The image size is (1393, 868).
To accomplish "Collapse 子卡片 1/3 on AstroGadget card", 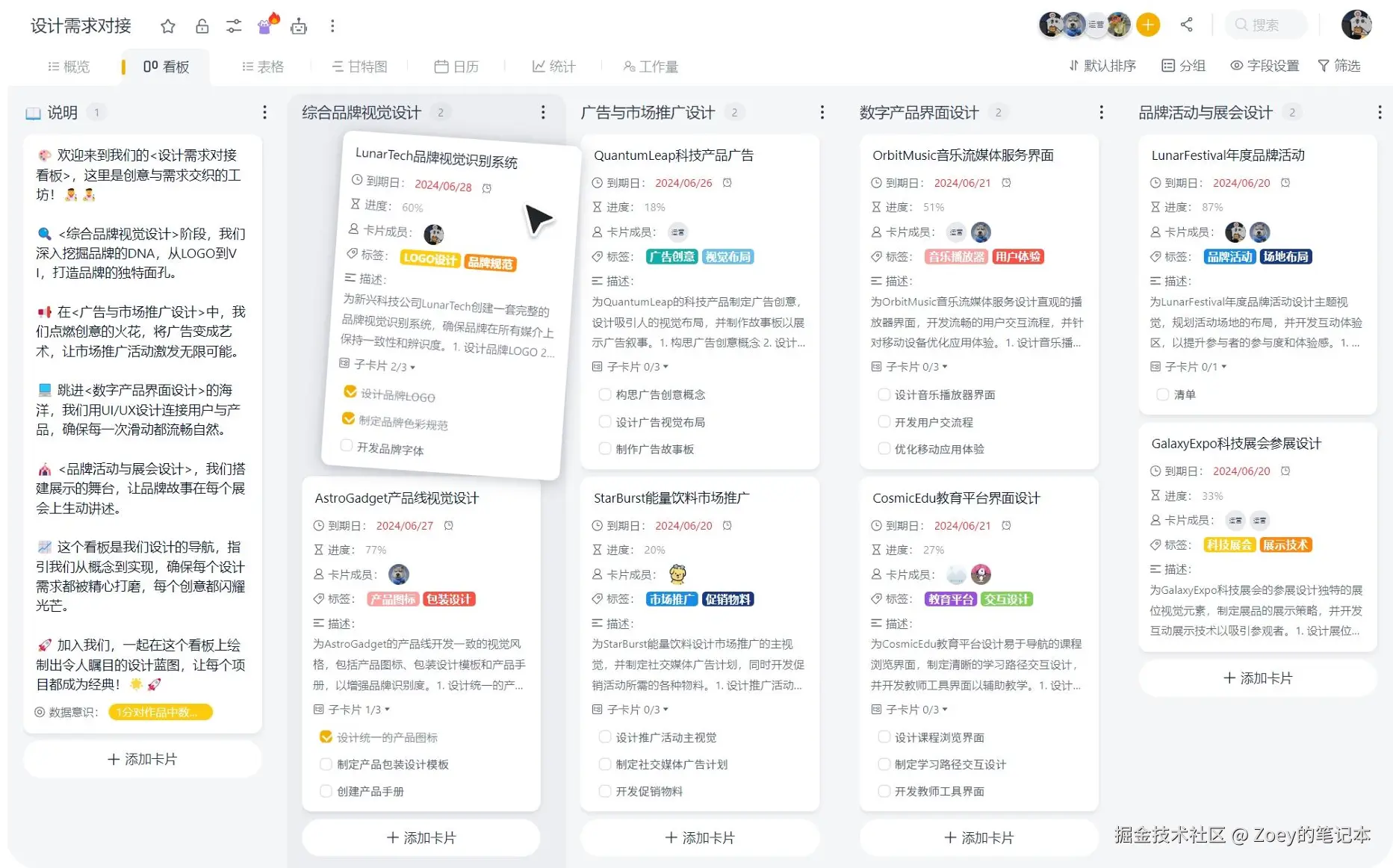I will (x=351, y=710).
